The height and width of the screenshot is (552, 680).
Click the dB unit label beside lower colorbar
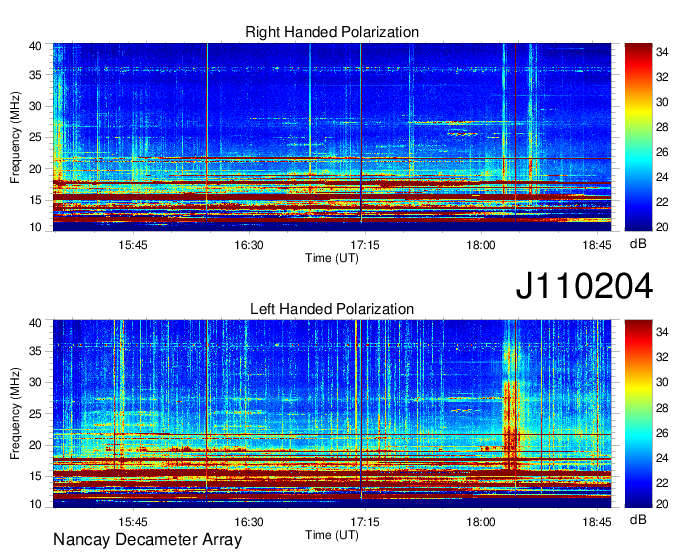(638, 520)
